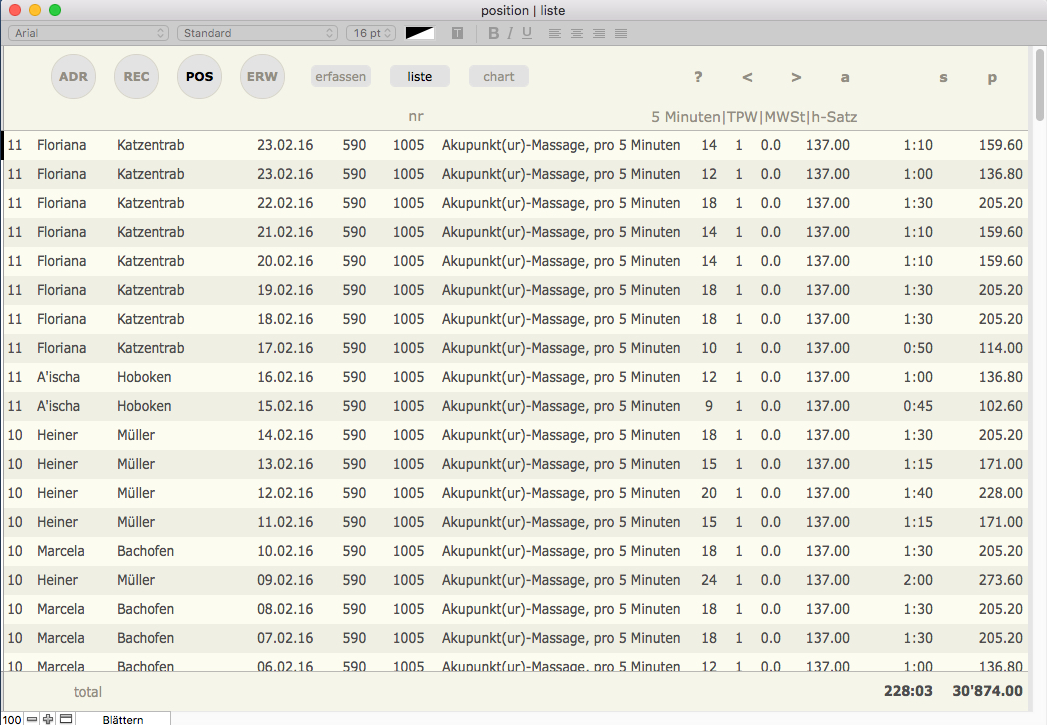
Task: Open the Arial font dropdown
Action: pyautogui.click(x=88, y=33)
